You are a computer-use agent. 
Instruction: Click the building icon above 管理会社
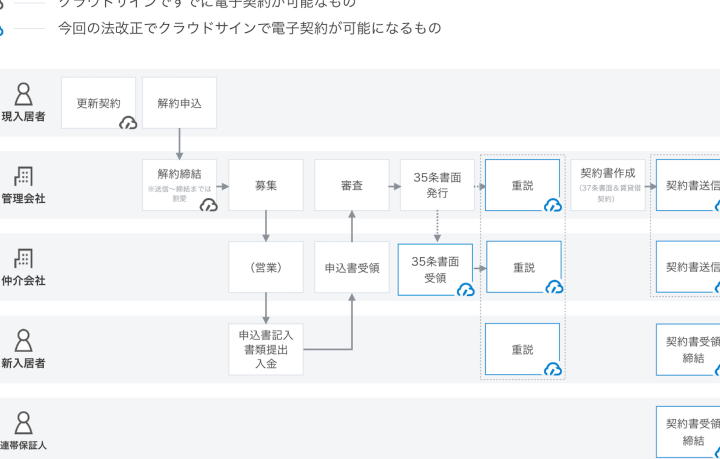(23, 176)
